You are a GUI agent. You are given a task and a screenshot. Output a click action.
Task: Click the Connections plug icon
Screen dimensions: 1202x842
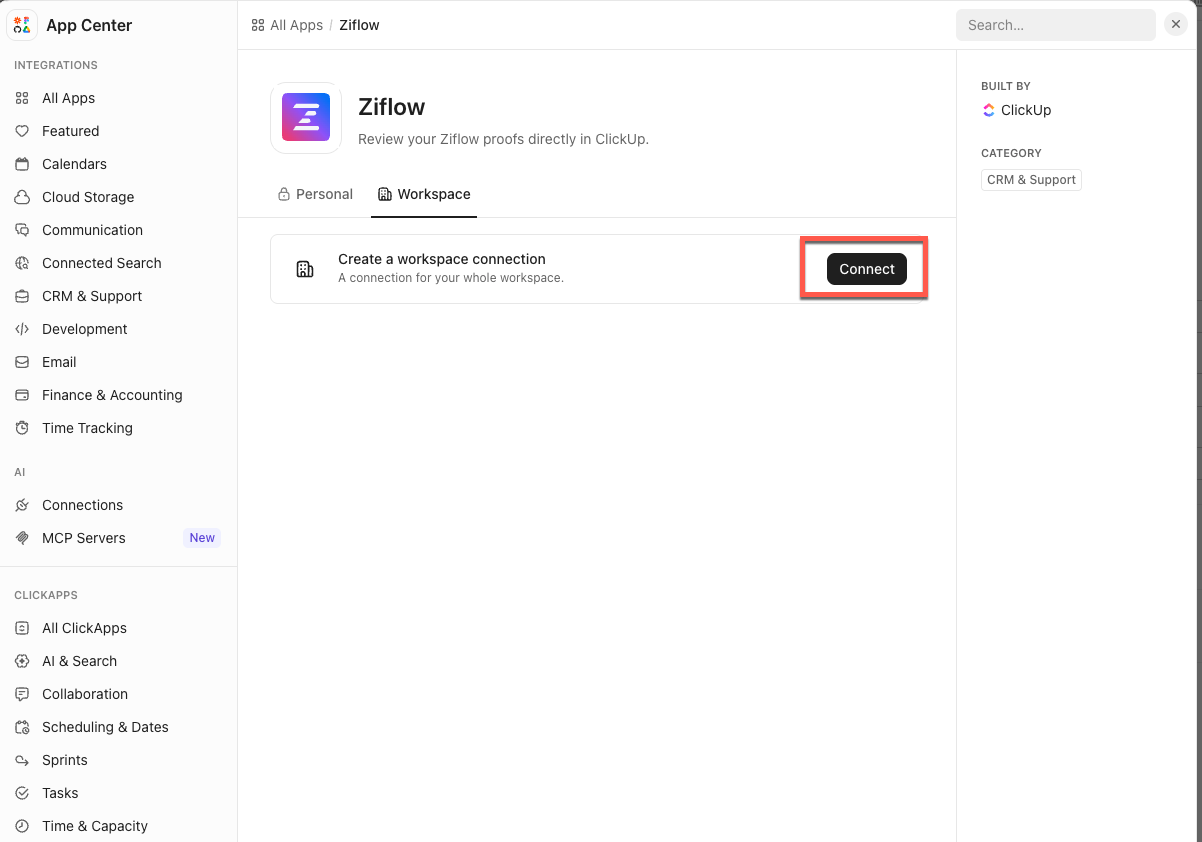pos(22,505)
